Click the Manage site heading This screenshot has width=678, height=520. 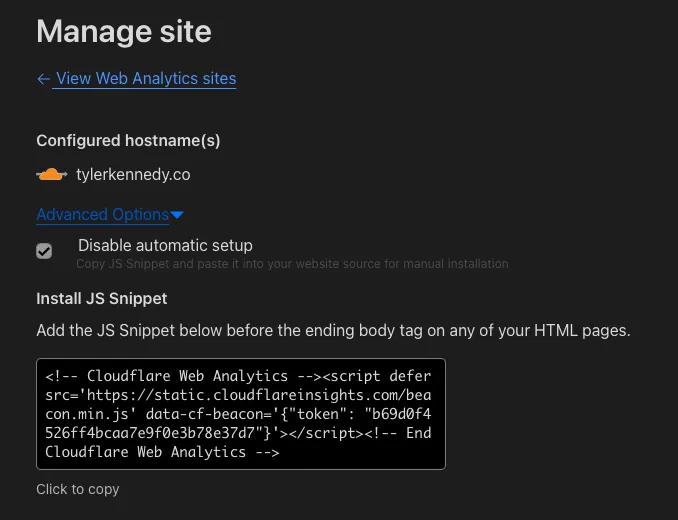click(124, 31)
